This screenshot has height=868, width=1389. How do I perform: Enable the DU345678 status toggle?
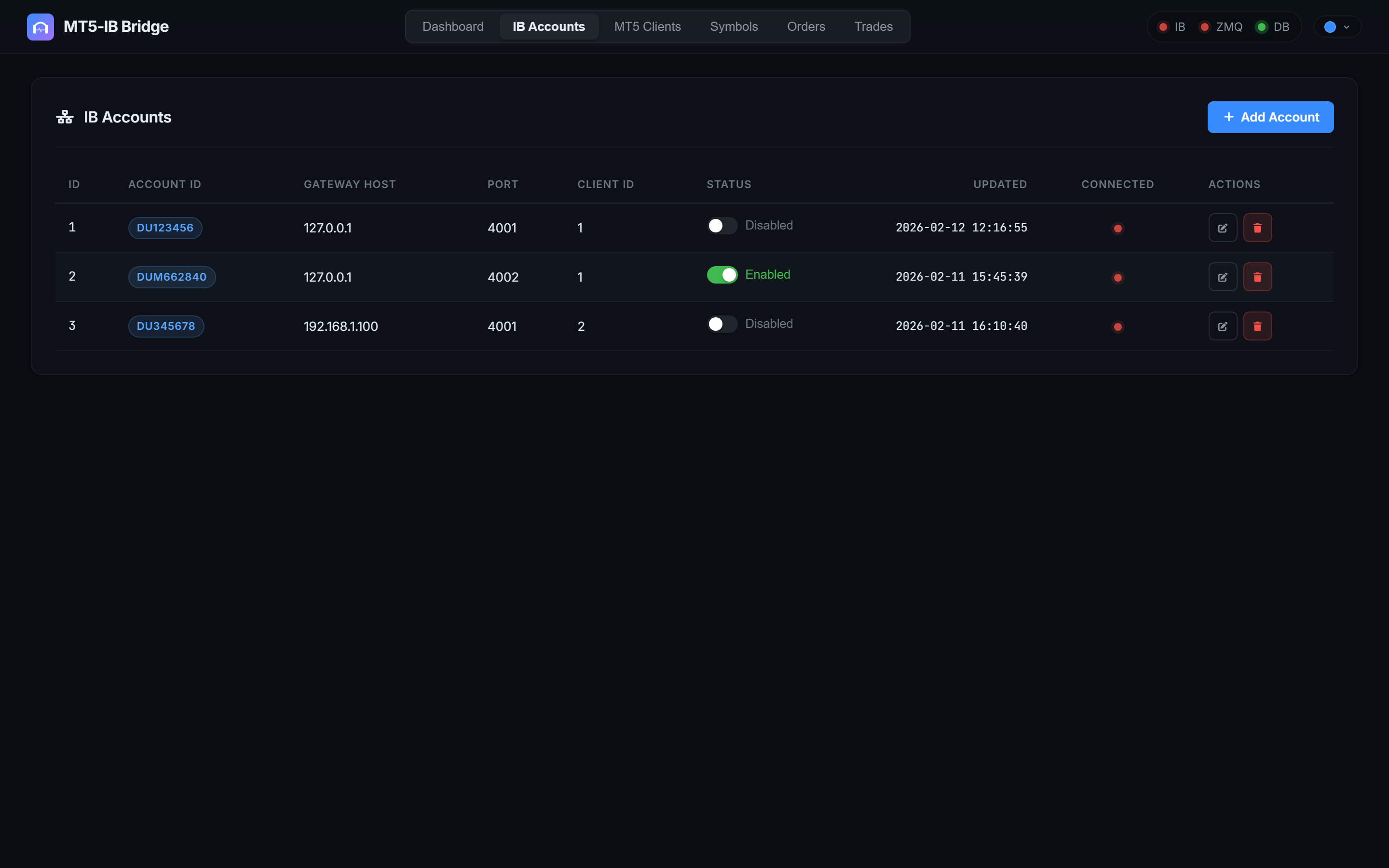(722, 324)
